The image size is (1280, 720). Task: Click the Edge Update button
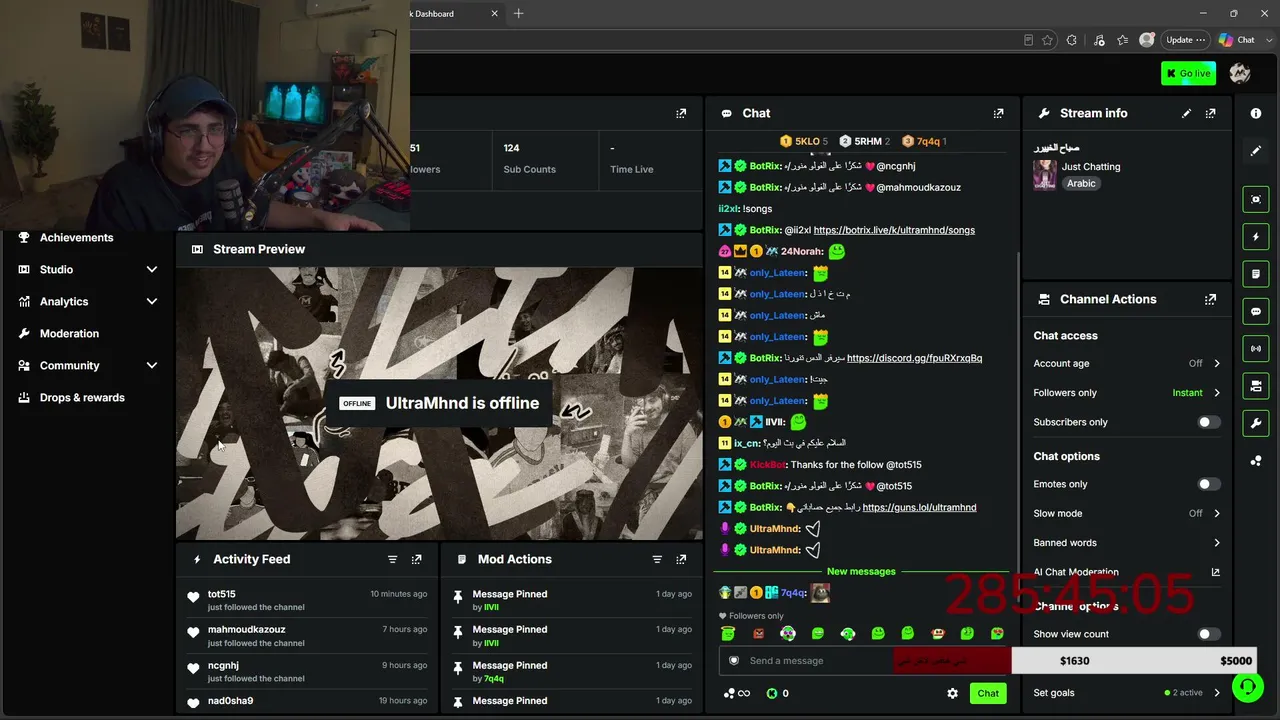pyautogui.click(x=1184, y=40)
